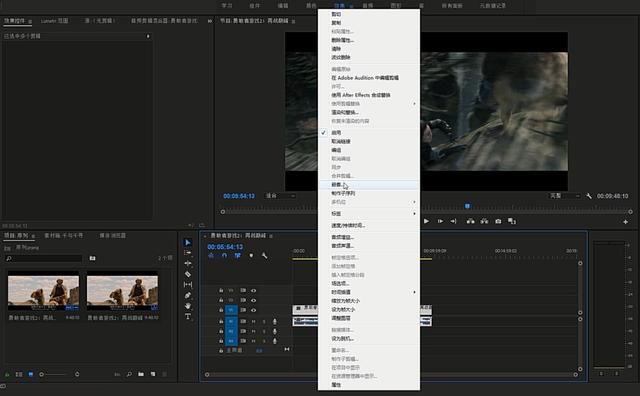Toggle the checked Enable entry in context menu
The image size is (640, 396).
tap(369, 133)
